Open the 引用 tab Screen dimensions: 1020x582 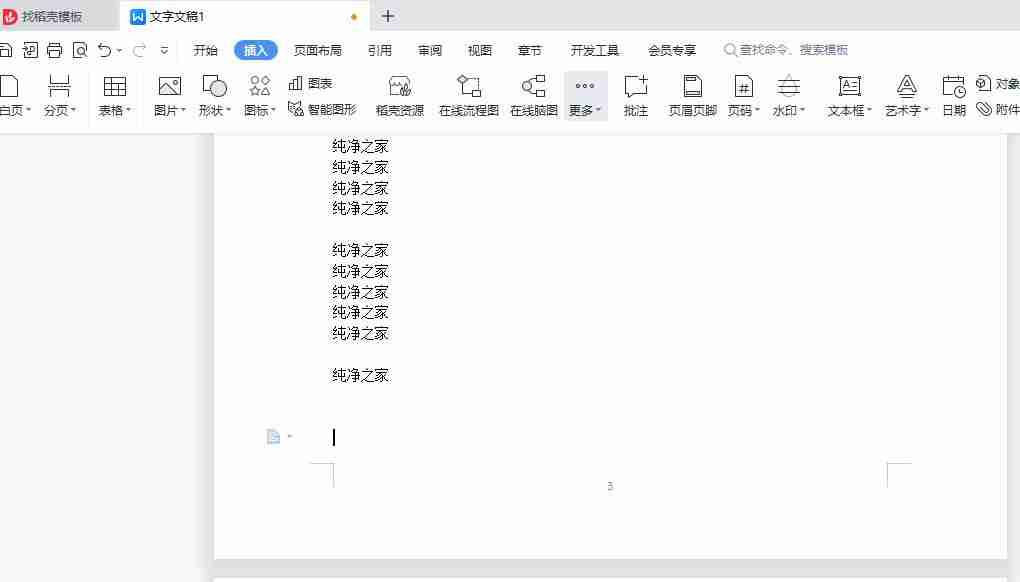pyautogui.click(x=380, y=50)
